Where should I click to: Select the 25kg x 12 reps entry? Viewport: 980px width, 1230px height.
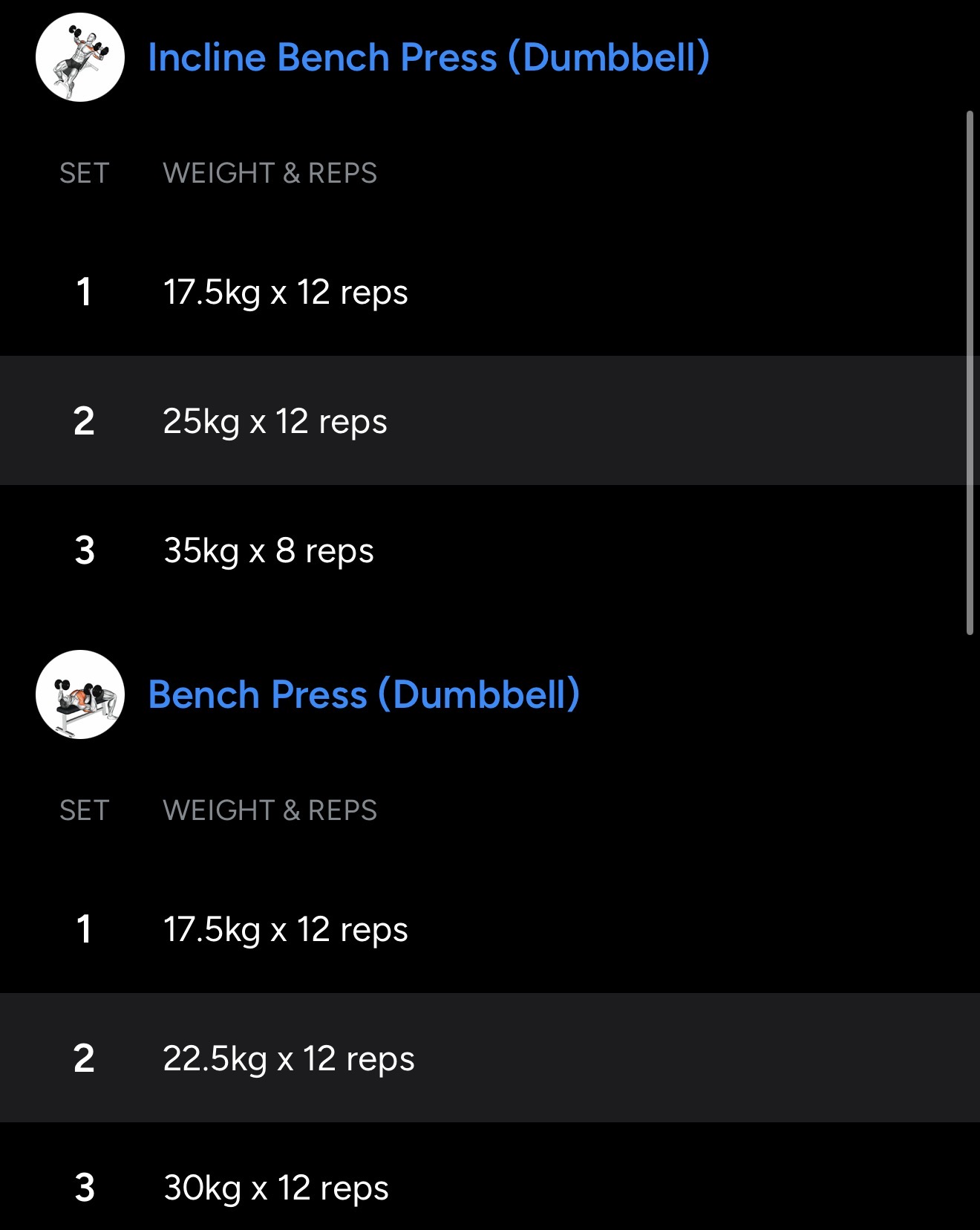coord(275,421)
